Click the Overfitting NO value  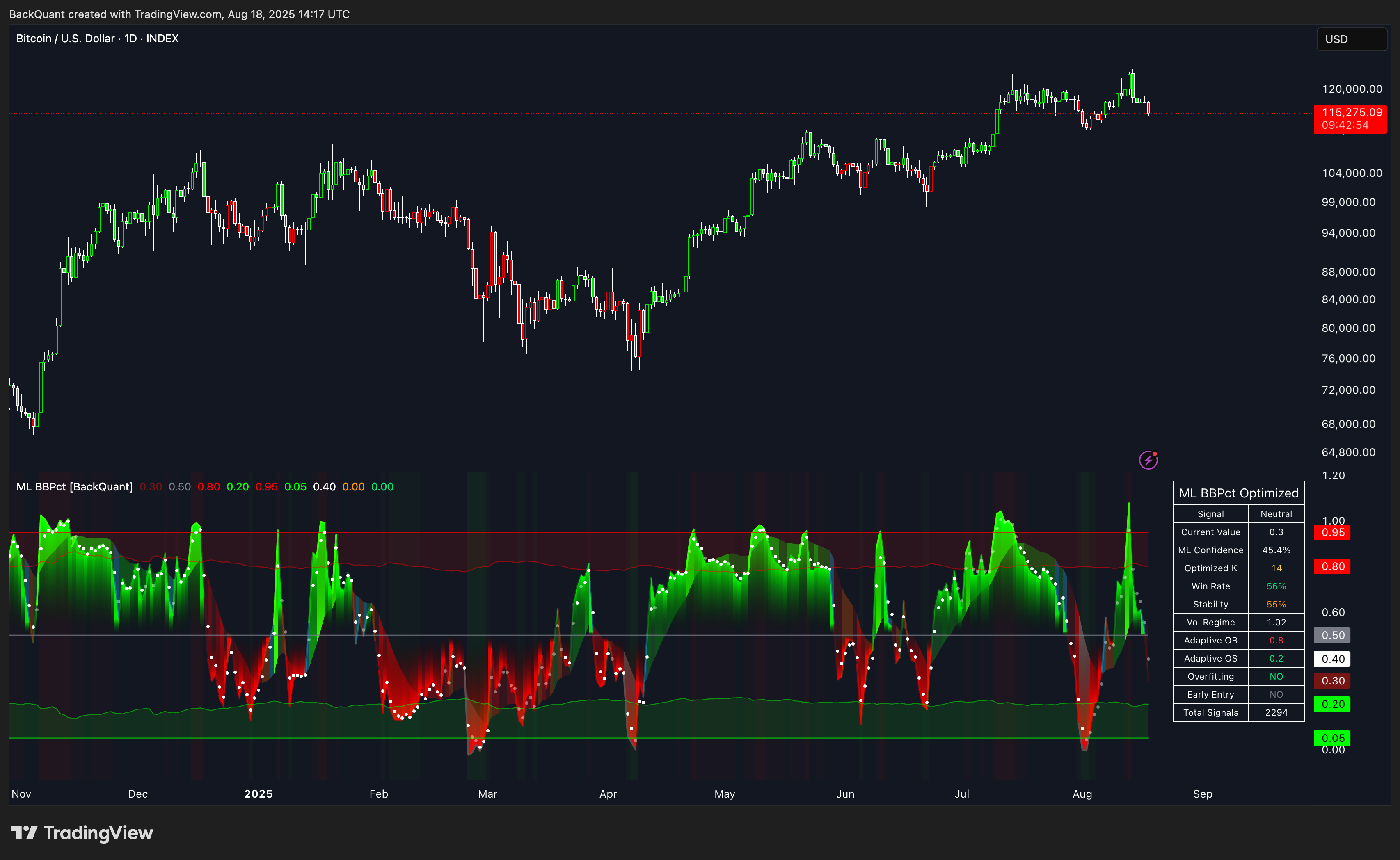1276,677
